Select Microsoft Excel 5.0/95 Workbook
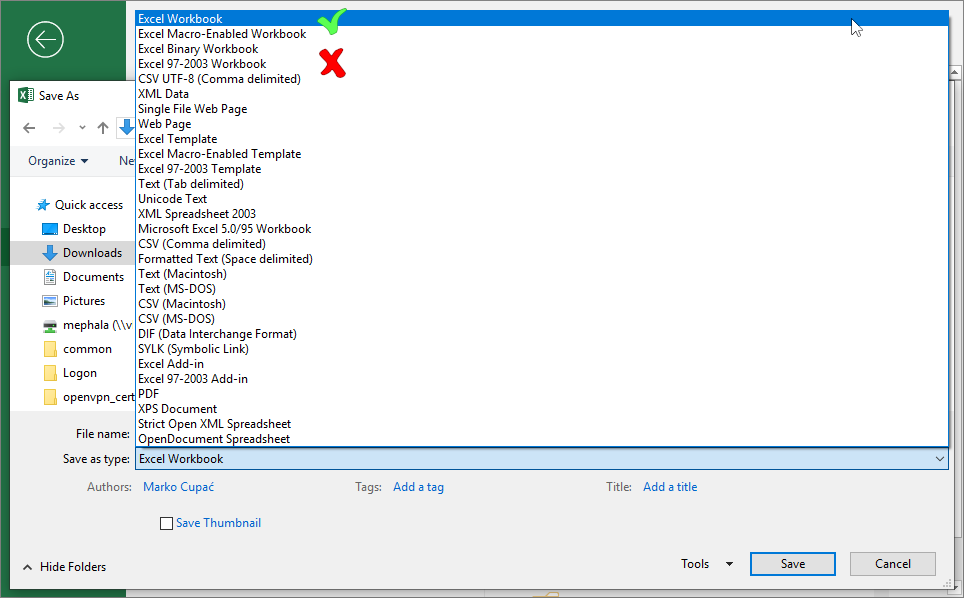This screenshot has width=964, height=598. [x=542, y=229]
